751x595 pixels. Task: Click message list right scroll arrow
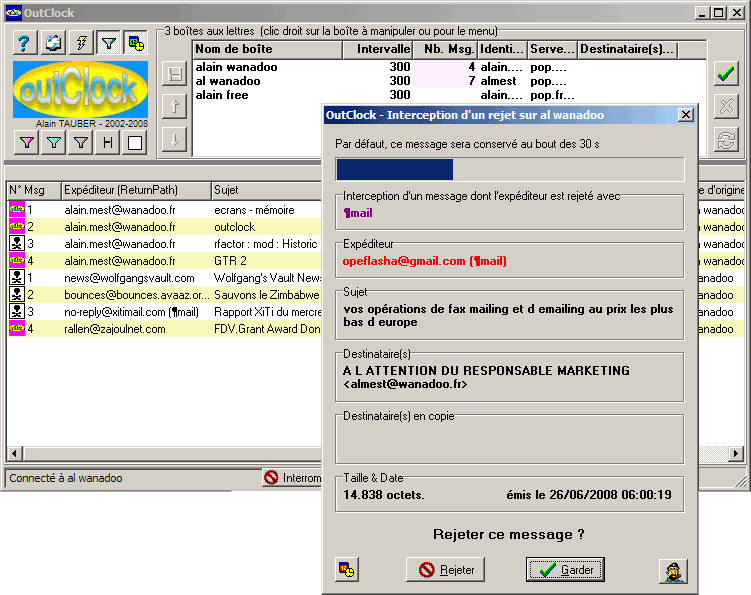pyautogui.click(x=736, y=453)
